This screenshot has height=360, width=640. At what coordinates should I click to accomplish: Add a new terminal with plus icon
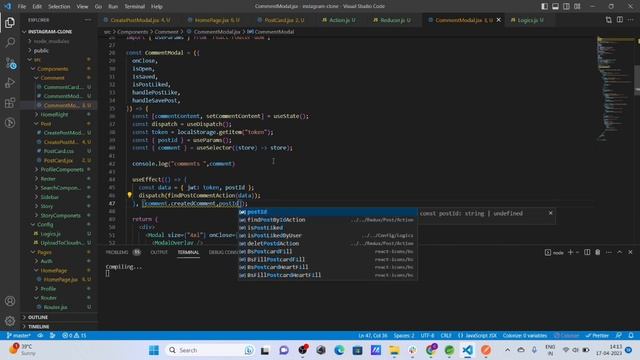click(570, 252)
